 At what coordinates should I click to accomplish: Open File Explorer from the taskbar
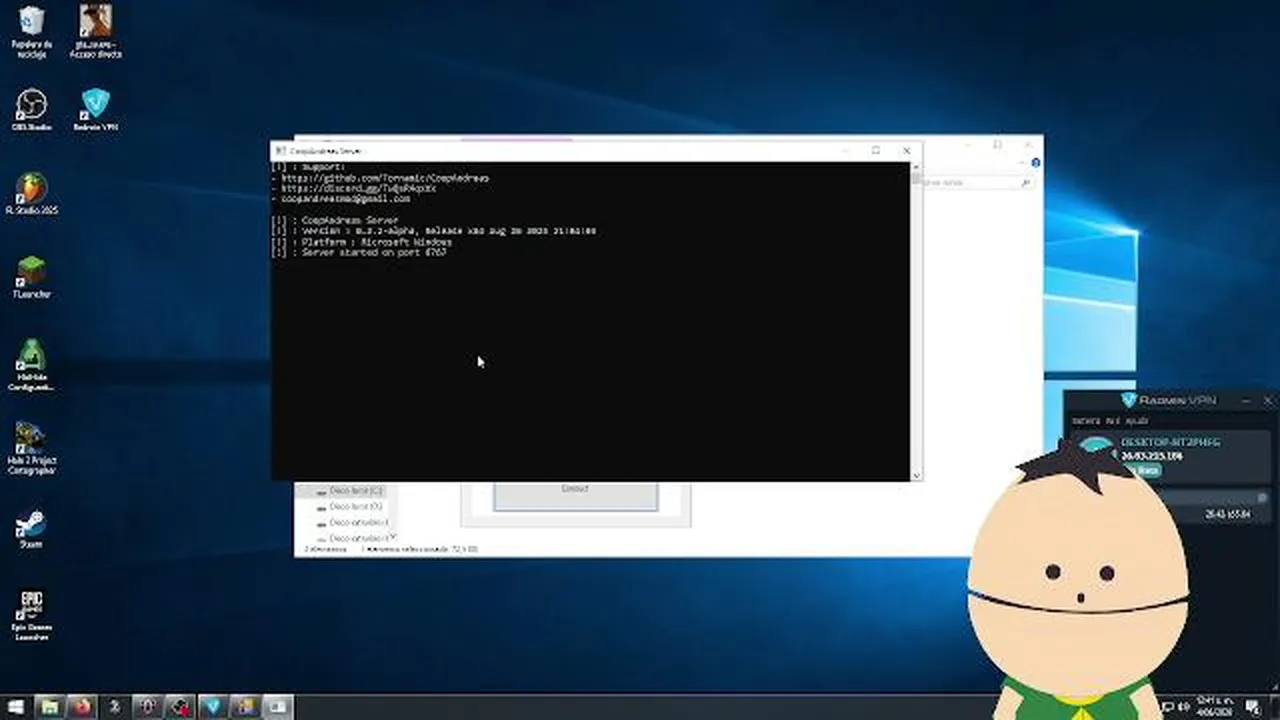pos(50,707)
